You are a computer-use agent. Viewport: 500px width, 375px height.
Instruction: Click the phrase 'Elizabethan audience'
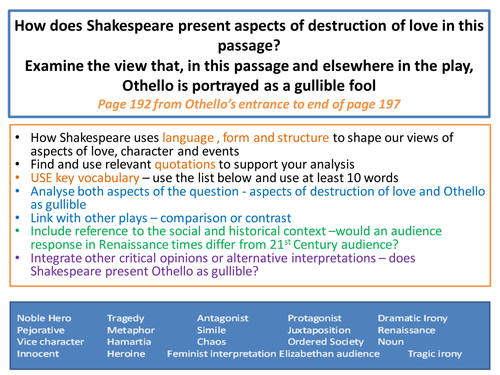(329, 354)
